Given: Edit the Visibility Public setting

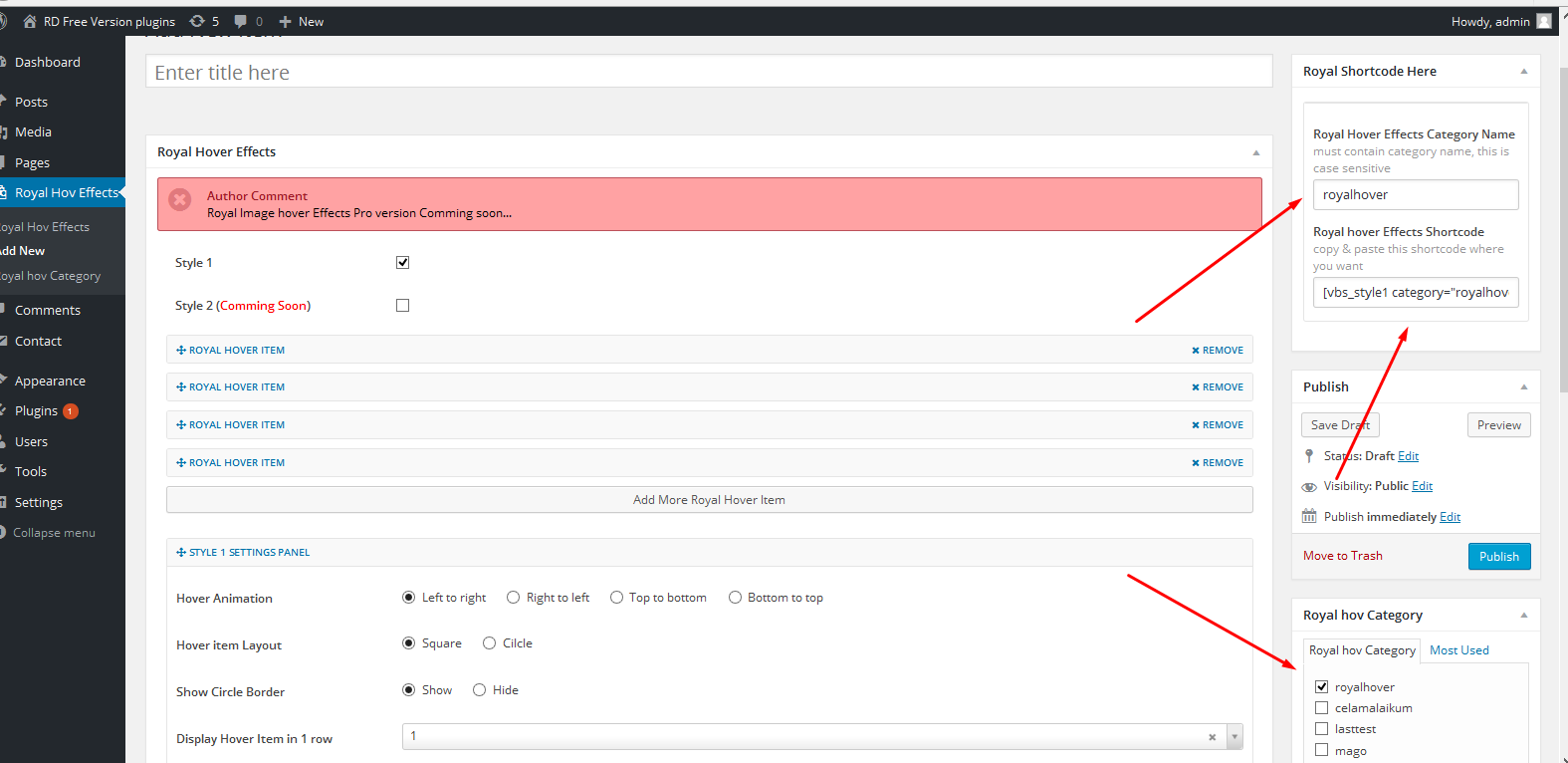Looking at the screenshot, I should tap(1422, 486).
